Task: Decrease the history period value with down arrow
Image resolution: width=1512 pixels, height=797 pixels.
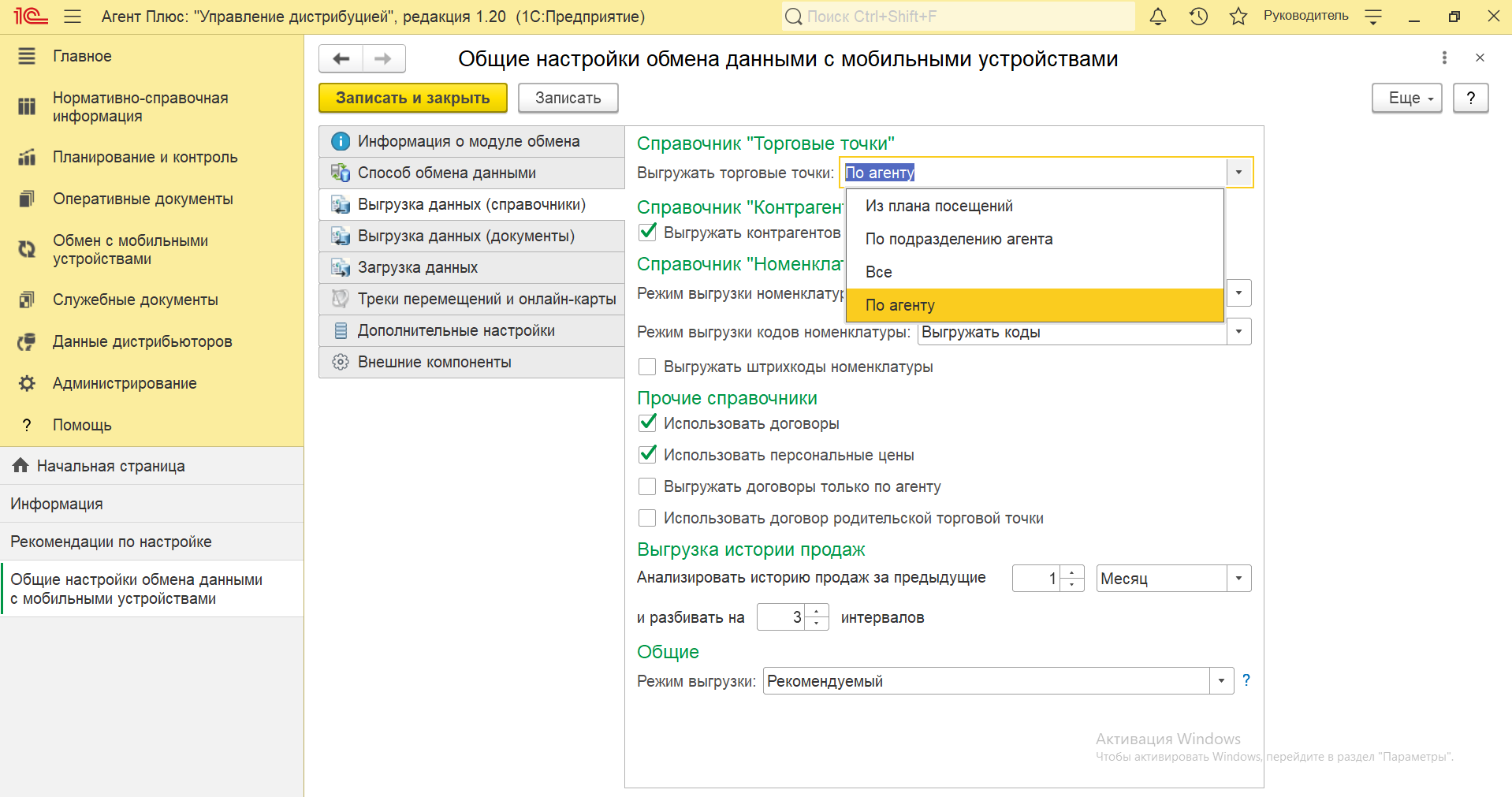Action: coord(1072,585)
